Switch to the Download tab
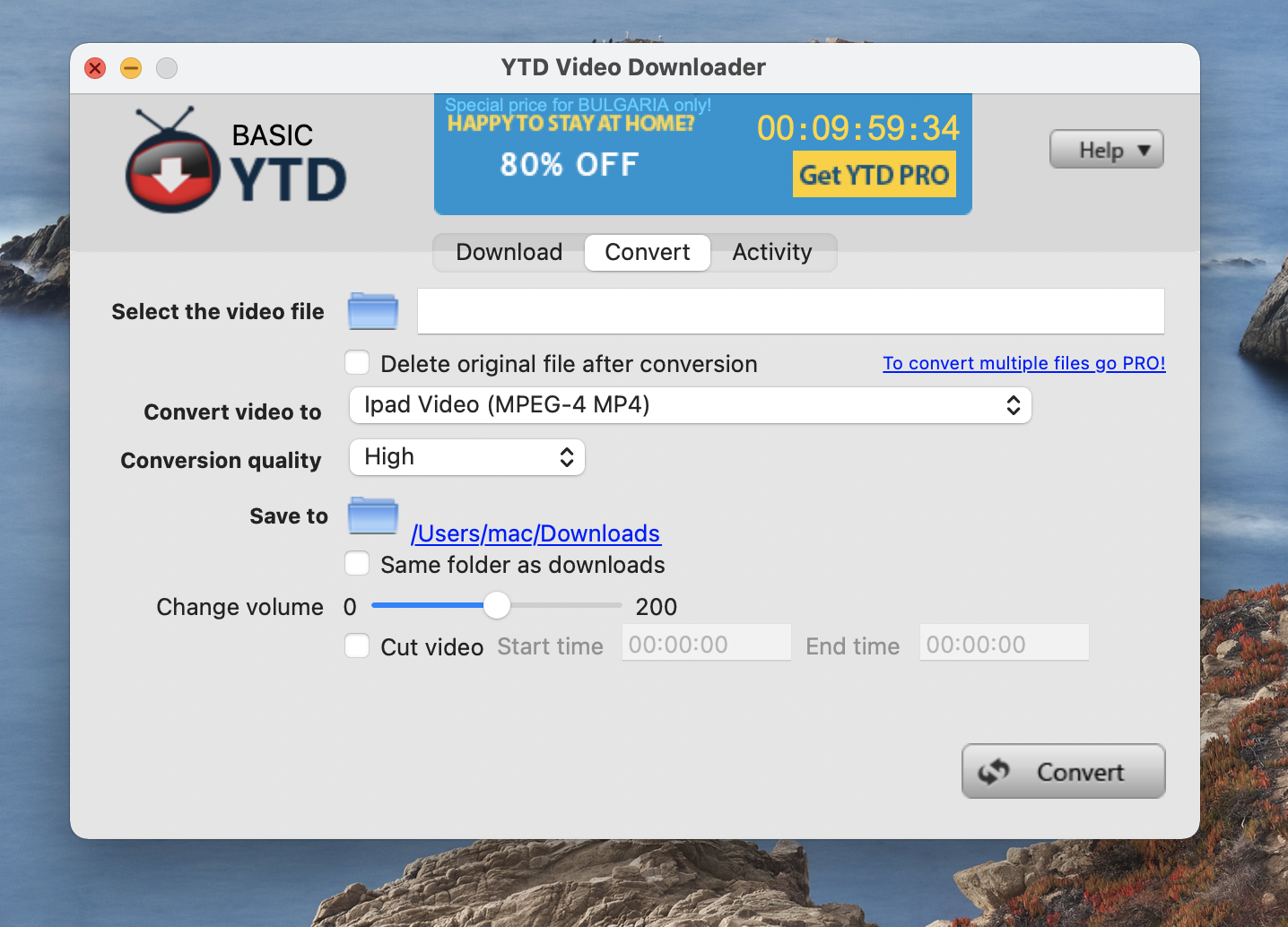Screen dimensions: 1288x927 point(509,252)
